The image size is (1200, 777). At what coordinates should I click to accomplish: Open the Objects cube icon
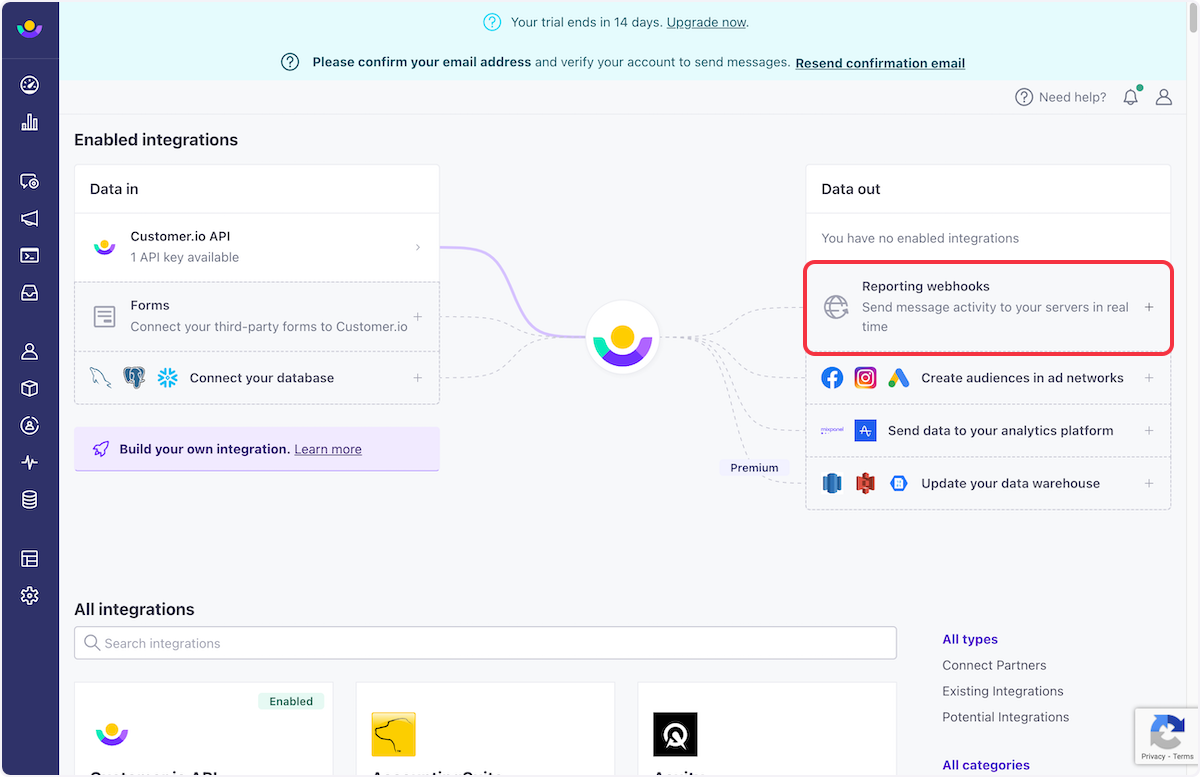click(x=29, y=388)
